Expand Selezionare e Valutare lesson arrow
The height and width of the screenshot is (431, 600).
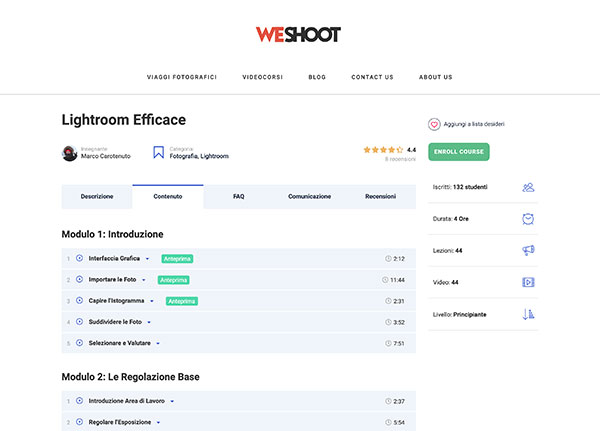coord(158,343)
